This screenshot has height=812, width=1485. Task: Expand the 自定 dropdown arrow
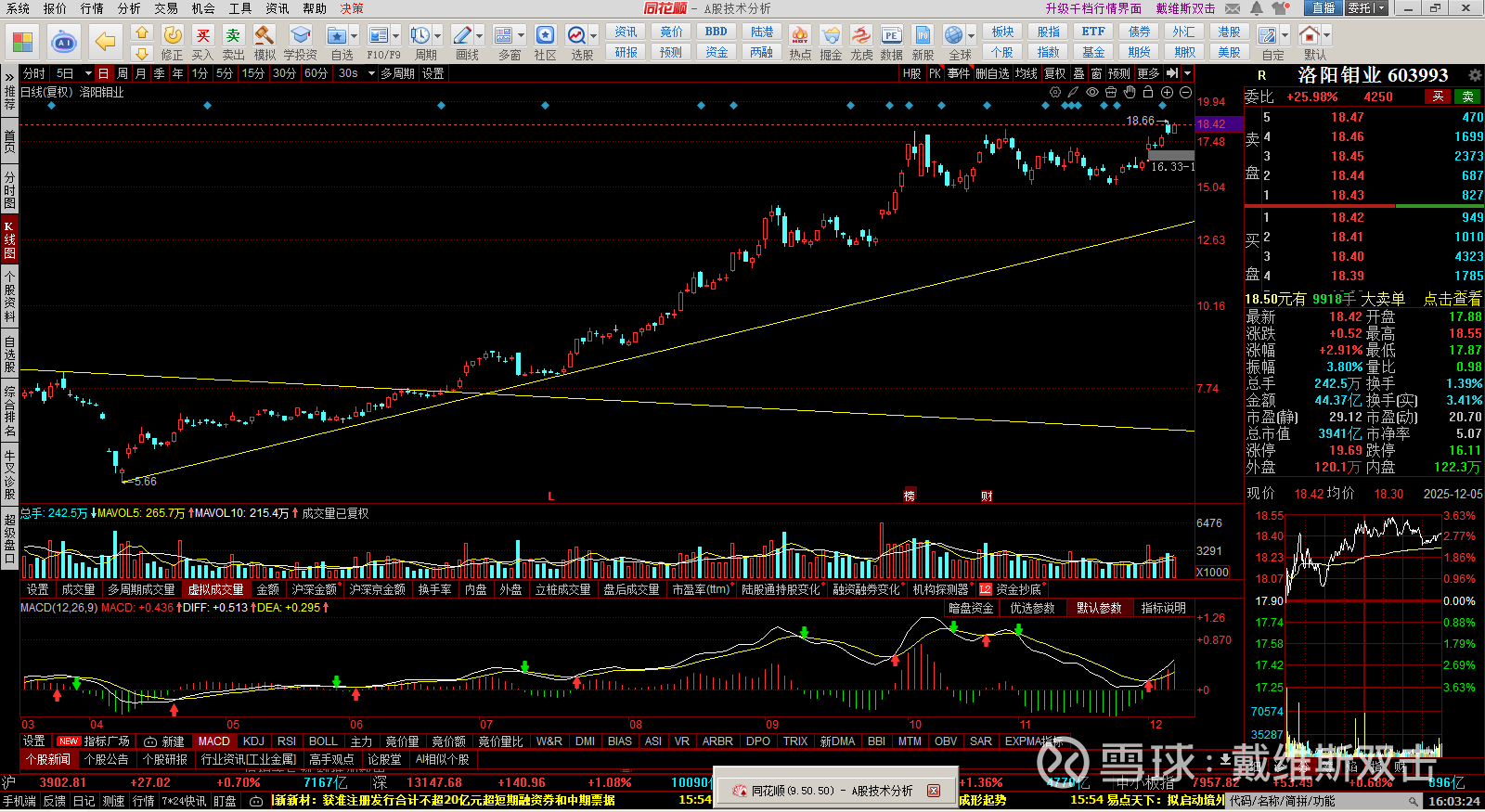click(x=1285, y=36)
